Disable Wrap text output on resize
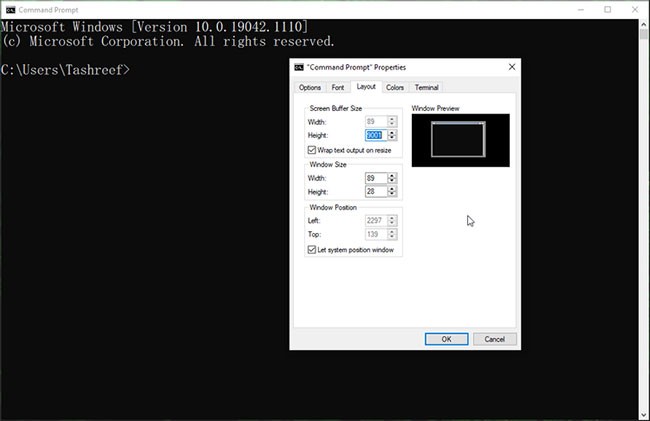650x421 pixels. [x=313, y=150]
